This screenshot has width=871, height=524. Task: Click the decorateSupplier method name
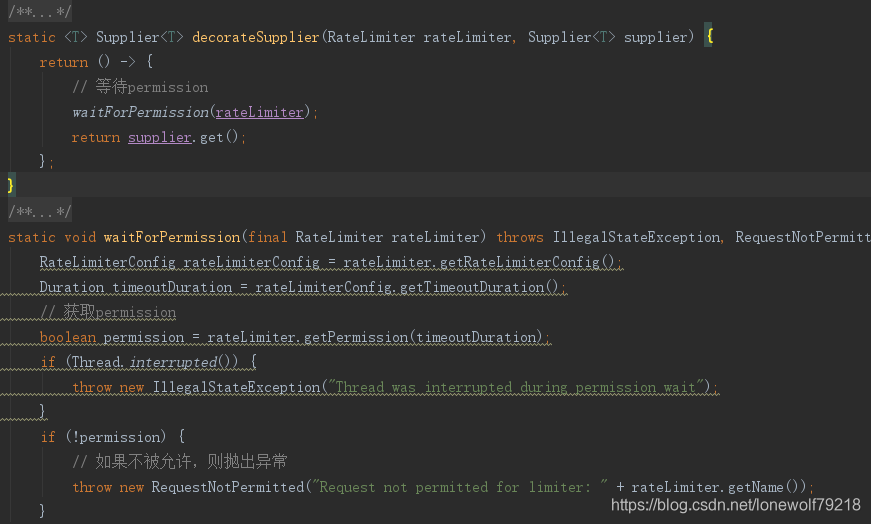(256, 37)
